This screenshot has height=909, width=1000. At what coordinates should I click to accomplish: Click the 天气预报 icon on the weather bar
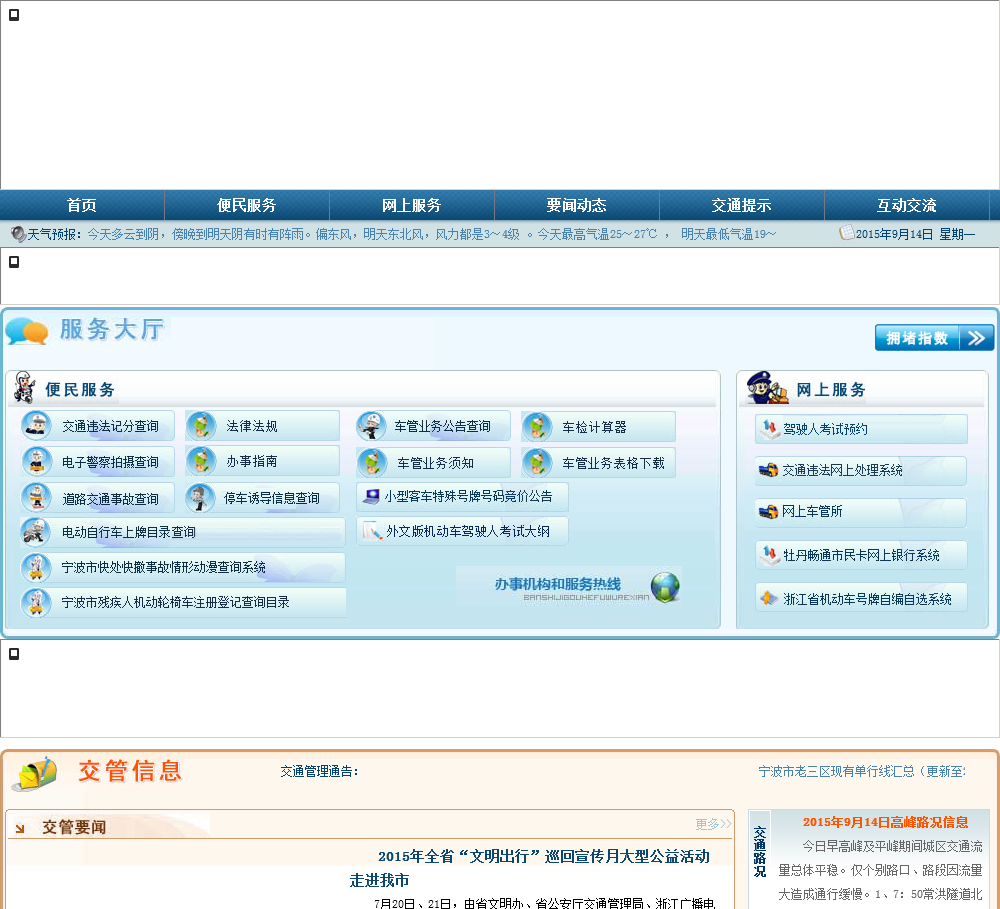tap(18, 233)
